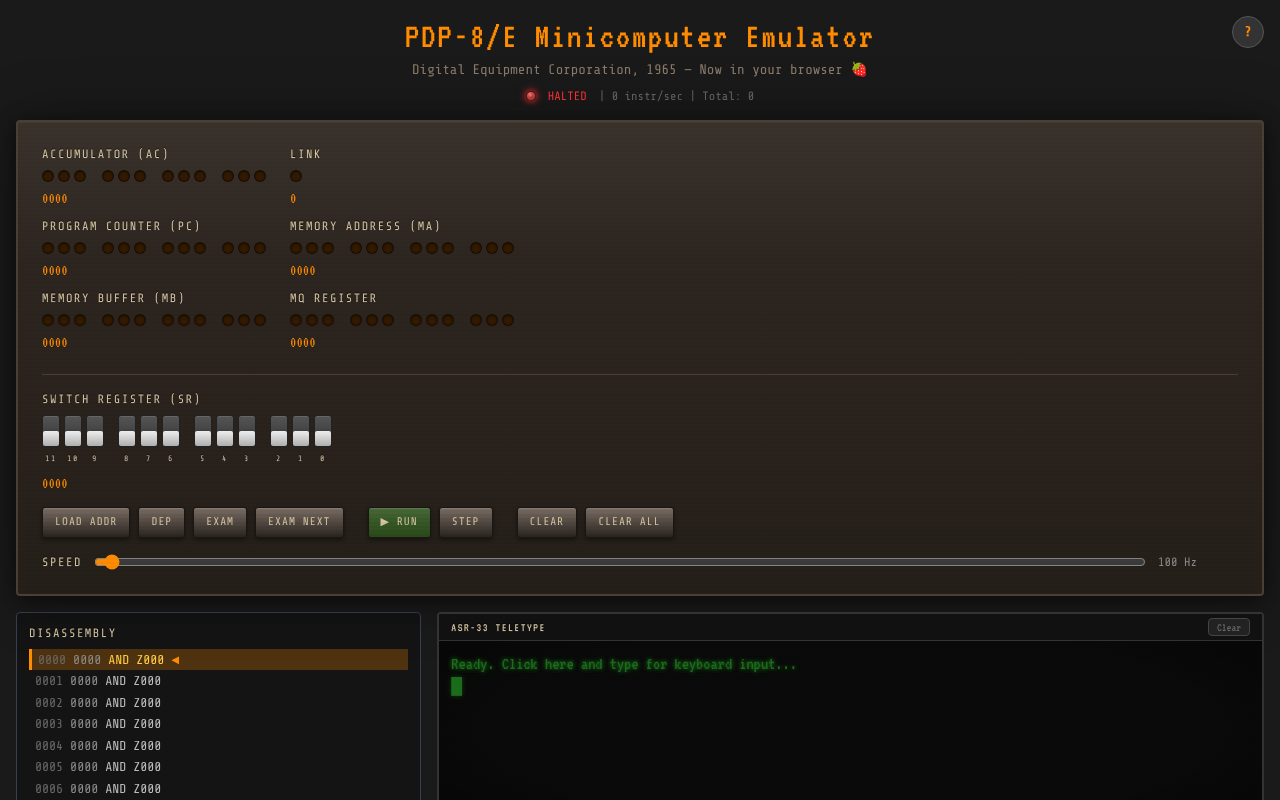Click the CLEAR ALL button
This screenshot has height=800, width=1280.
[629, 522]
